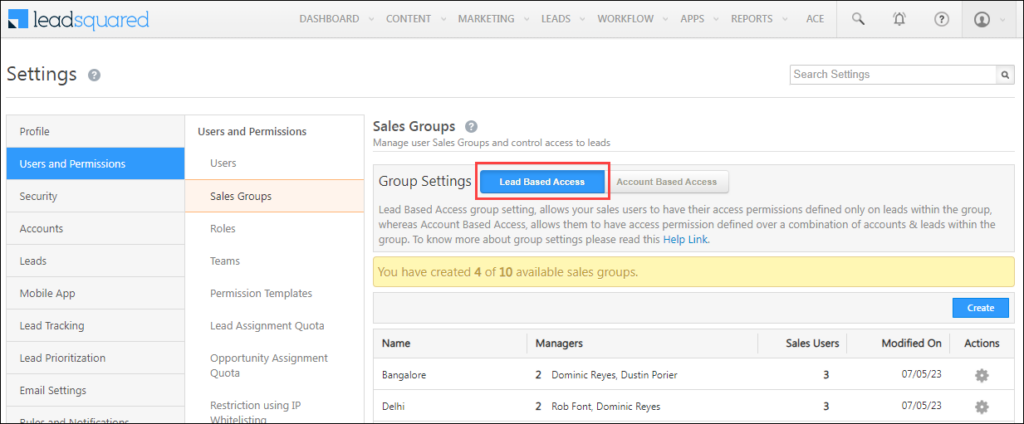Expand the Content menu arrow
The image size is (1024, 424).
click(443, 20)
